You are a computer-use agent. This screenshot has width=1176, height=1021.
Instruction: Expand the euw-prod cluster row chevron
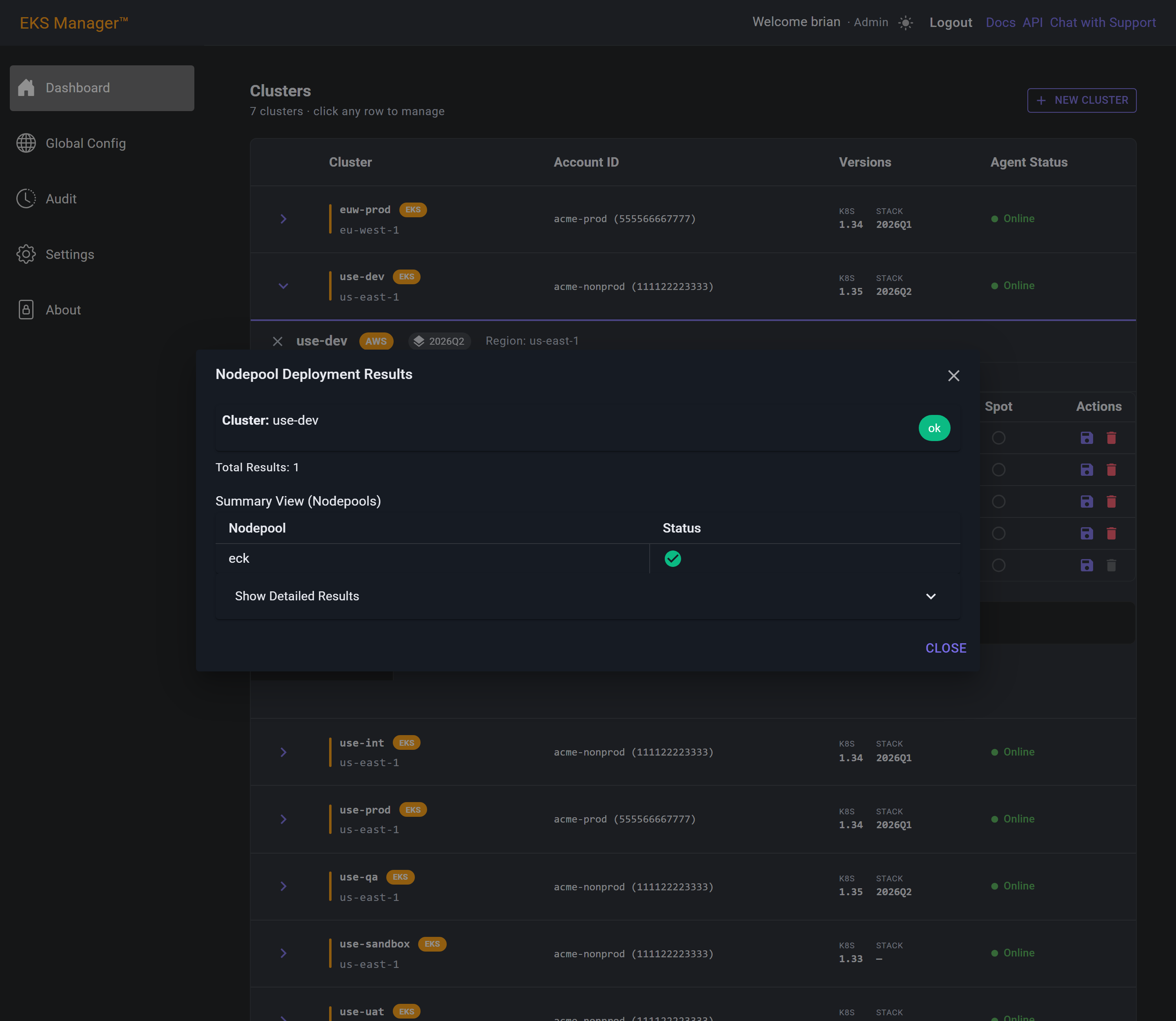[x=283, y=219]
